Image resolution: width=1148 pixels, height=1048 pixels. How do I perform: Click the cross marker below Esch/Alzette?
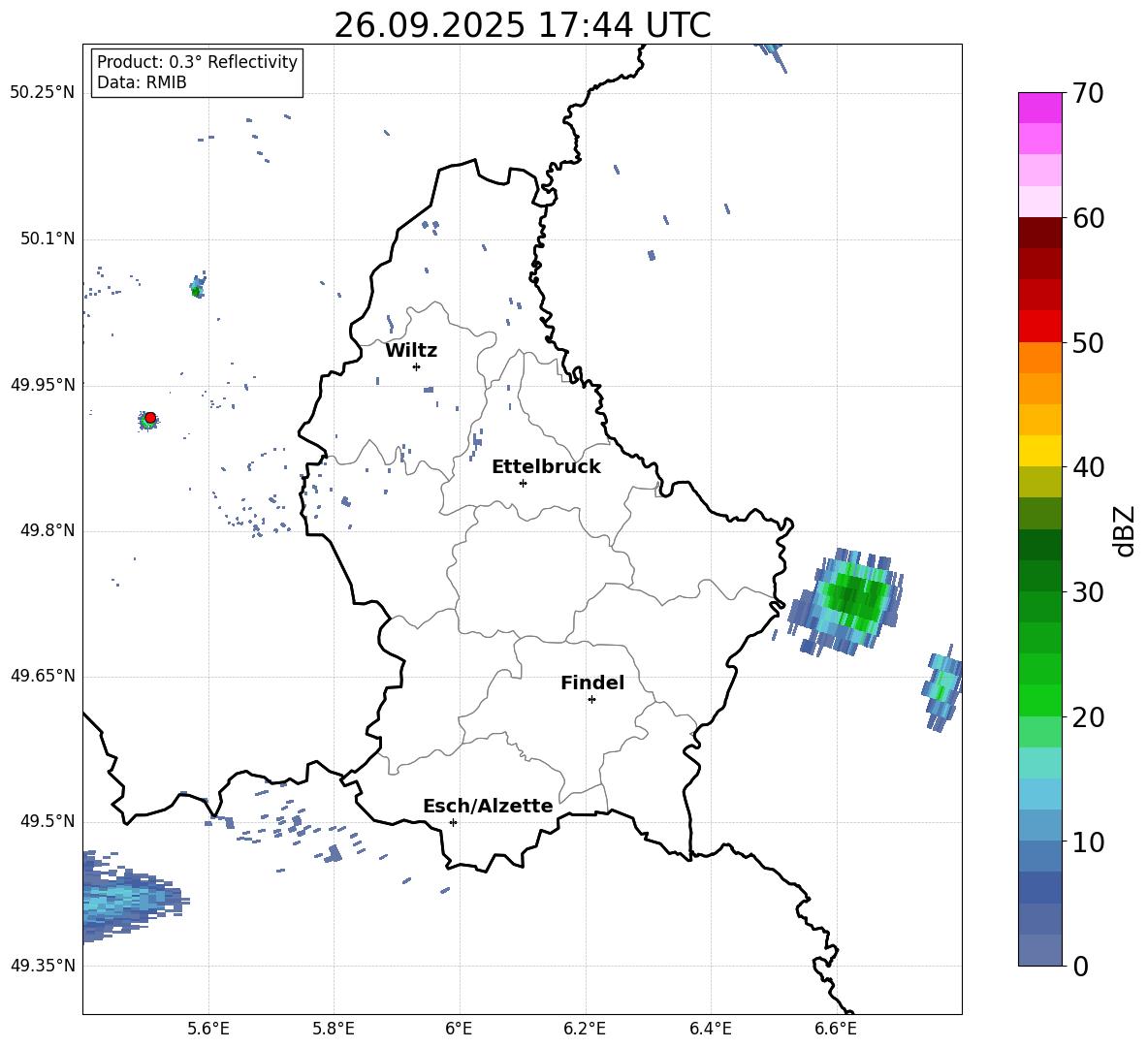click(453, 822)
